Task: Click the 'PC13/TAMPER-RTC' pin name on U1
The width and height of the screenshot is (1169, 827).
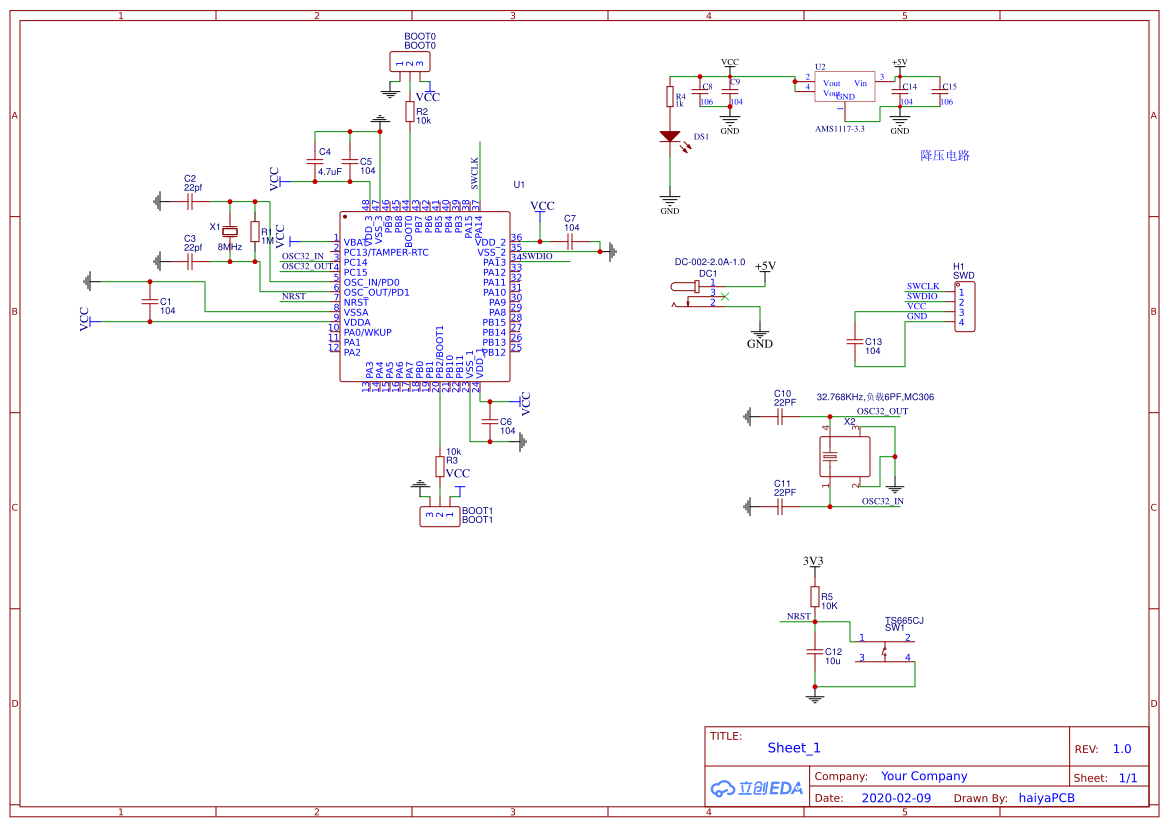Action: pos(386,252)
